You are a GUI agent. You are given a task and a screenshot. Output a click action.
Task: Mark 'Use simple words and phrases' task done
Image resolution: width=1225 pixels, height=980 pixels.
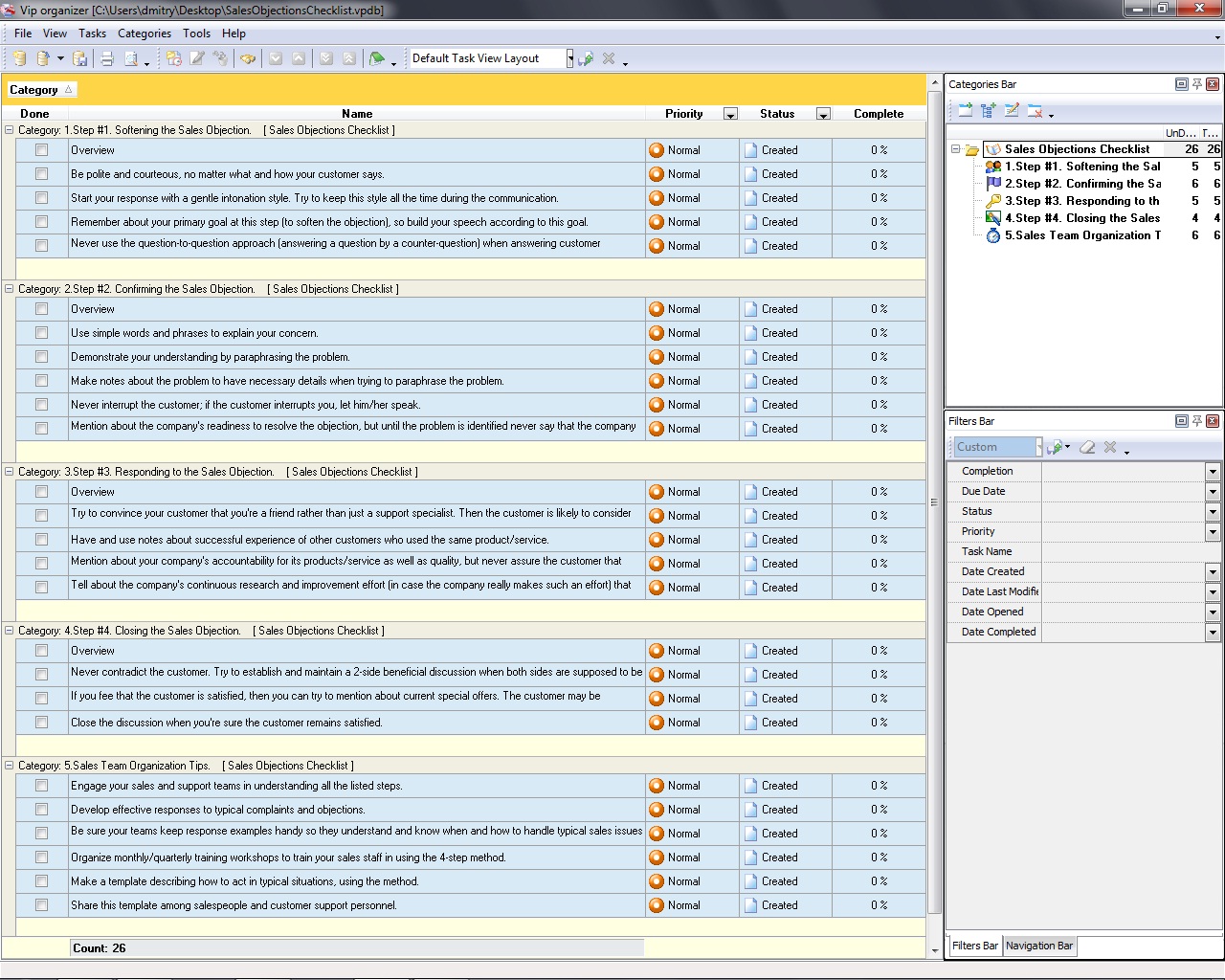(41, 333)
